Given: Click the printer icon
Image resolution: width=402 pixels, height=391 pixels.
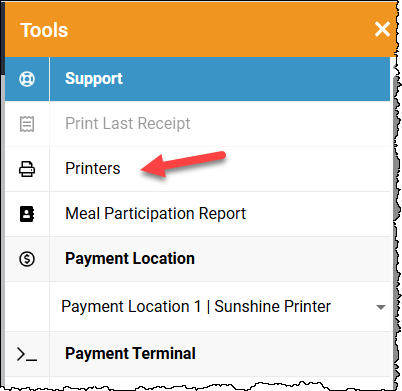Looking at the screenshot, I should coord(27,169).
